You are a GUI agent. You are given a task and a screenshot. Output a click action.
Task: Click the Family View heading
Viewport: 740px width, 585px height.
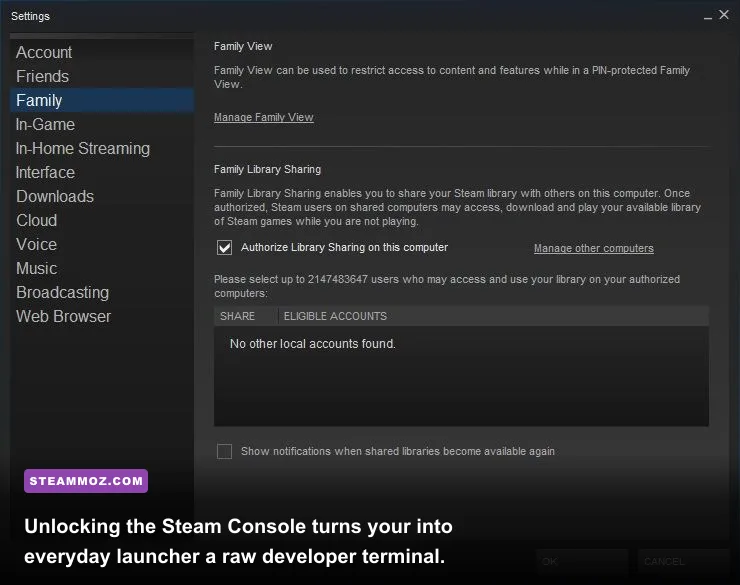(x=243, y=46)
